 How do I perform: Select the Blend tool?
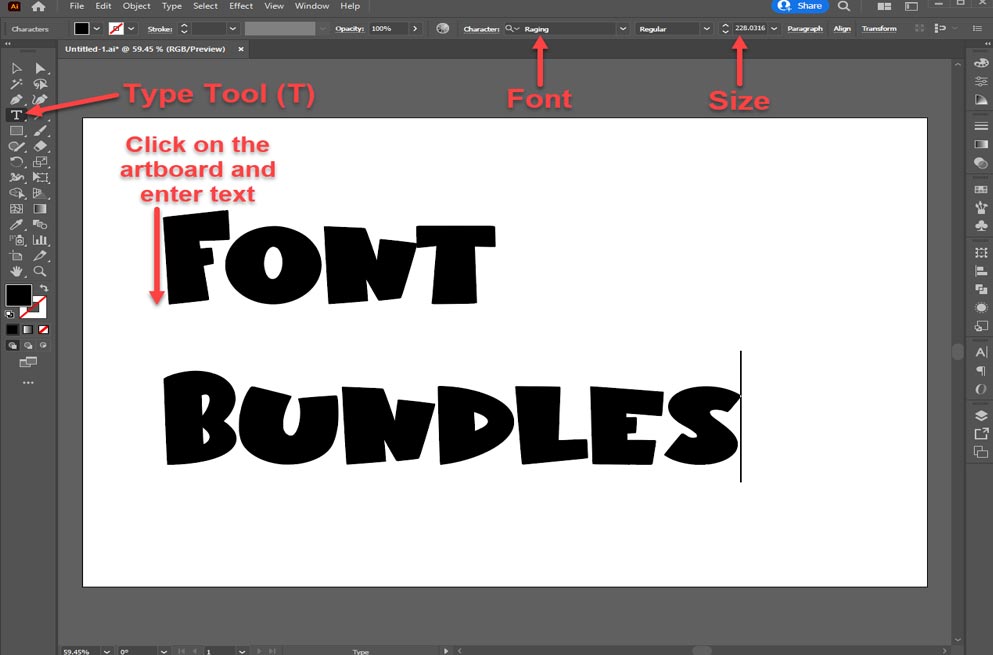(x=40, y=224)
